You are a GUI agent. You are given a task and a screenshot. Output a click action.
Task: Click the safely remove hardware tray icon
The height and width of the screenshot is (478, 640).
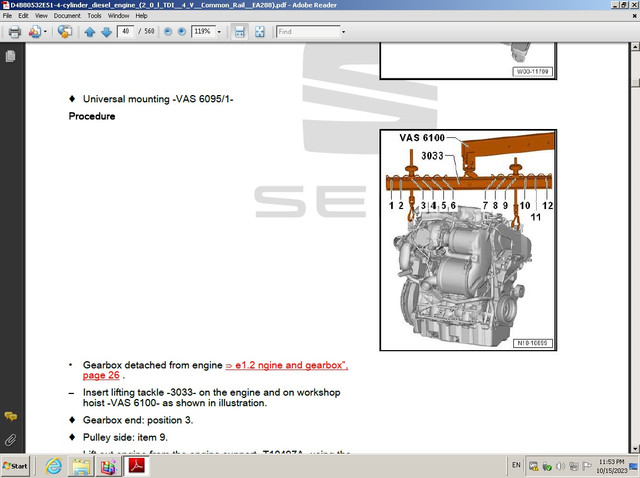pyautogui.click(x=547, y=466)
